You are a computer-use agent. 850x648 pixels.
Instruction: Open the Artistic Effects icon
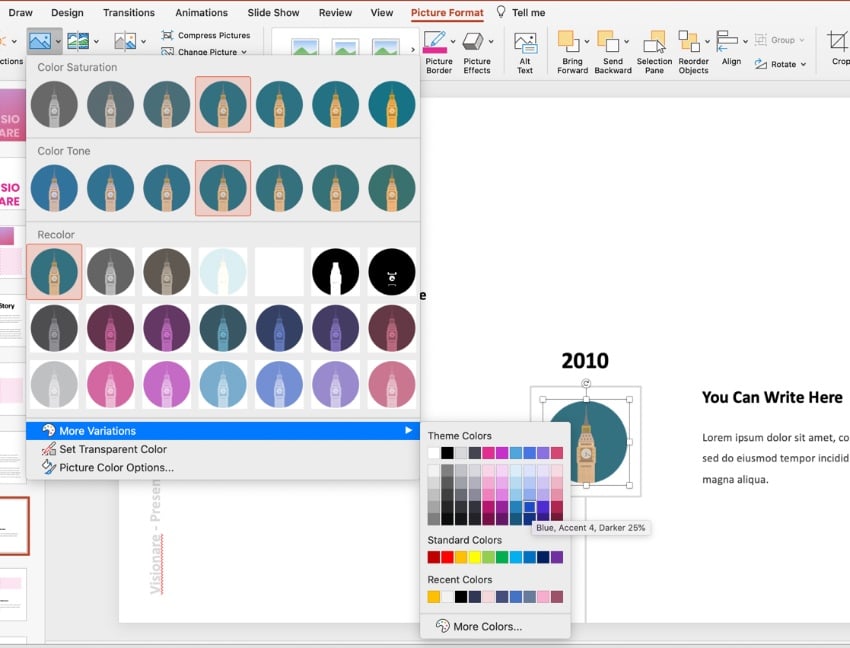click(78, 41)
